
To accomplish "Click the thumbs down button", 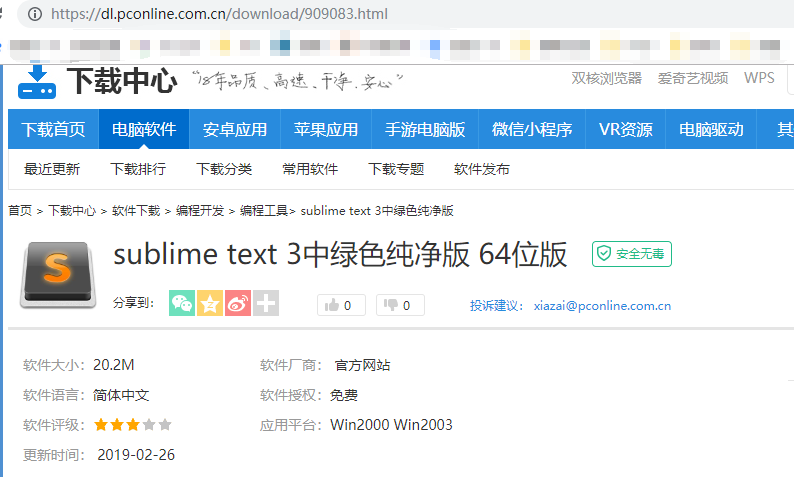I will 400,305.
